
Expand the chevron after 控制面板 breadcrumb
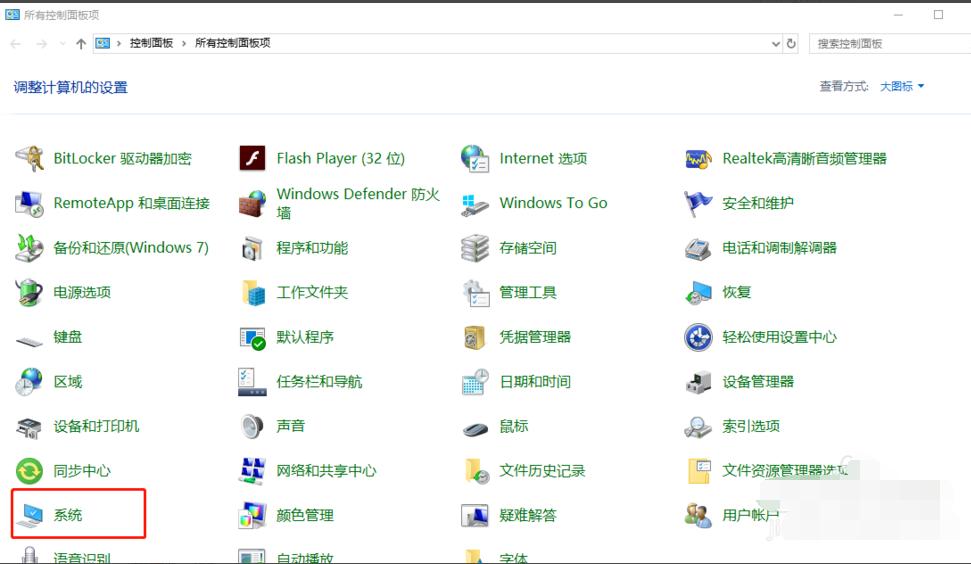click(x=184, y=43)
